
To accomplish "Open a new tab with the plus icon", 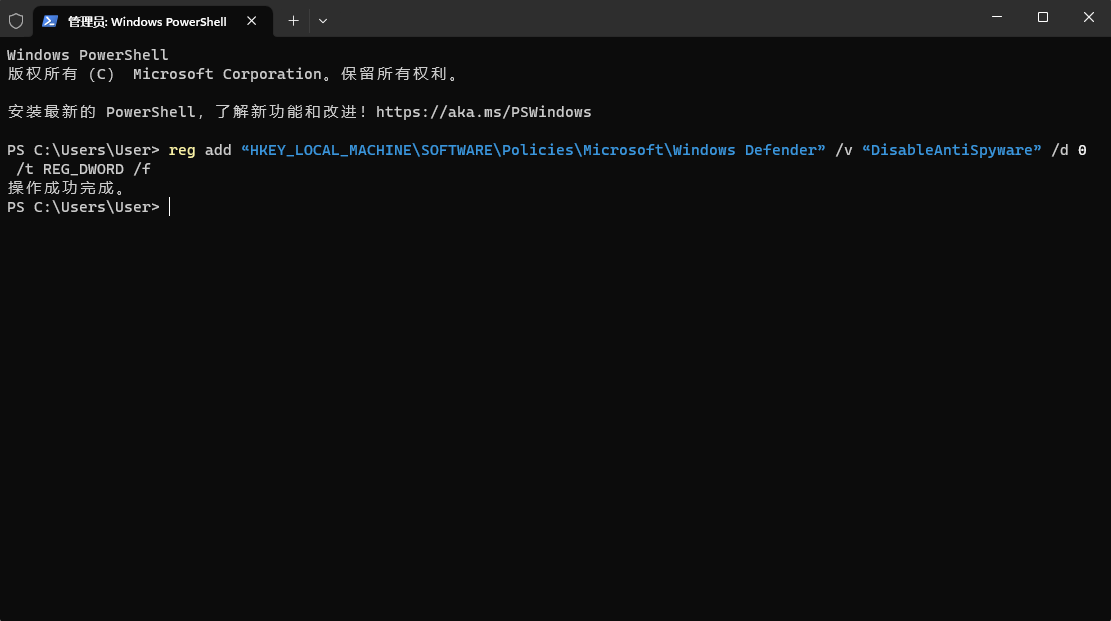I will pyautogui.click(x=293, y=20).
